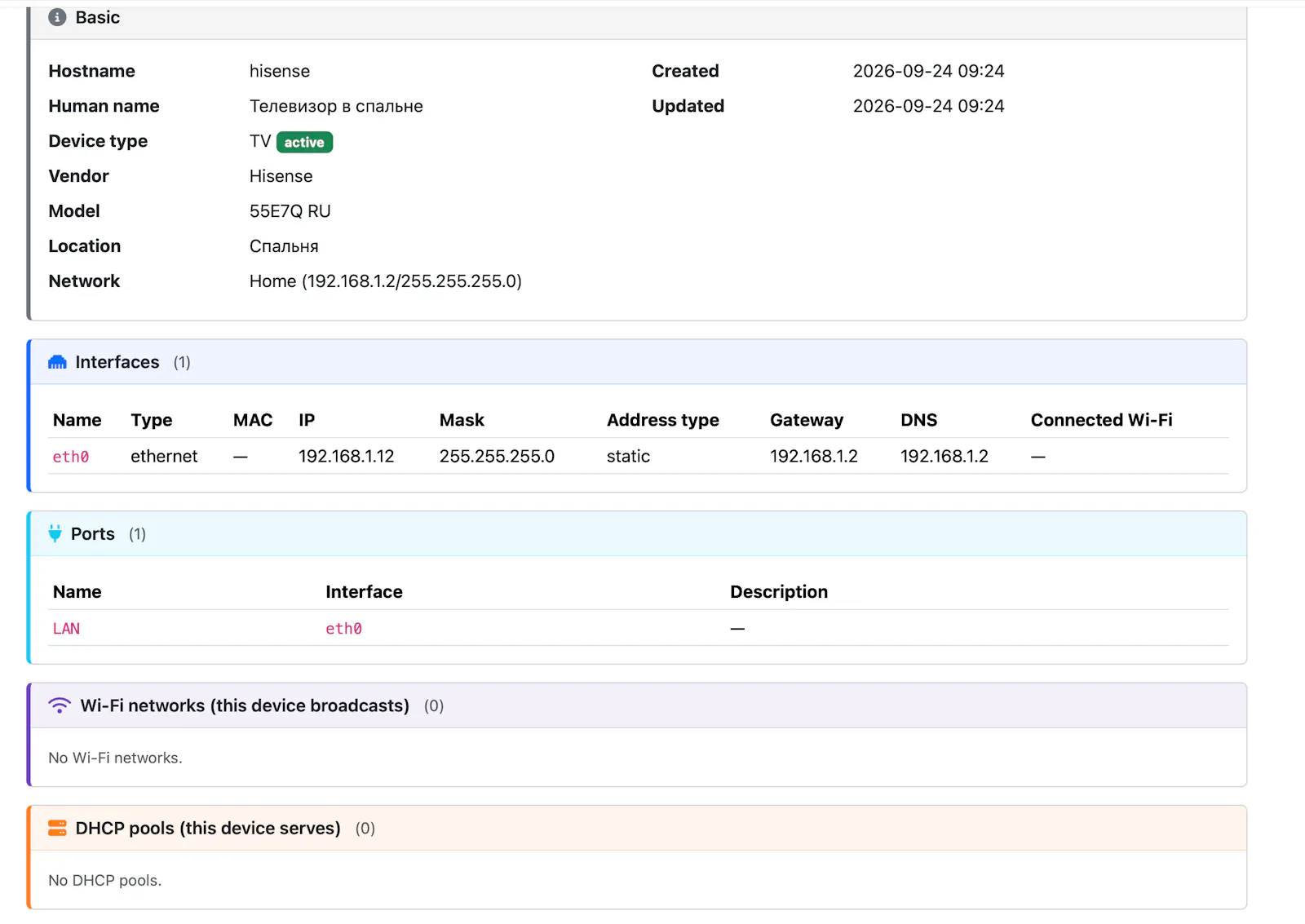1305x924 pixels.
Task: Select the Ports section header title
Action: point(93,534)
